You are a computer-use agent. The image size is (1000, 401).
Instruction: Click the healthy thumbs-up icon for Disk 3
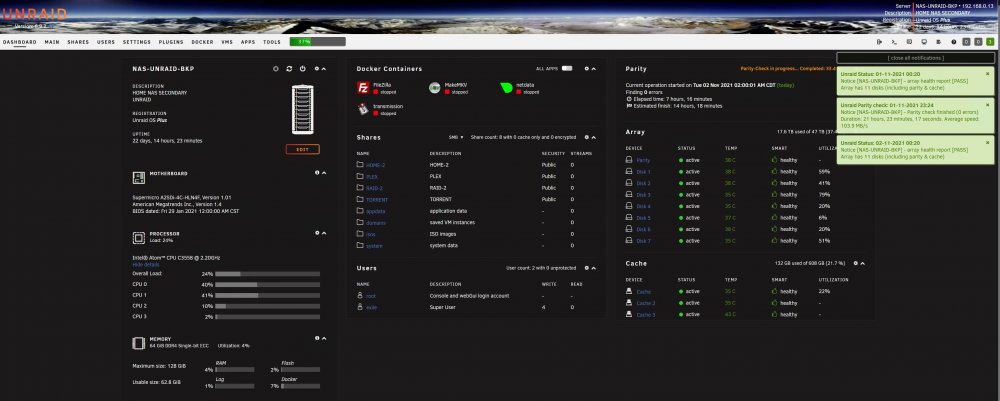click(774, 194)
